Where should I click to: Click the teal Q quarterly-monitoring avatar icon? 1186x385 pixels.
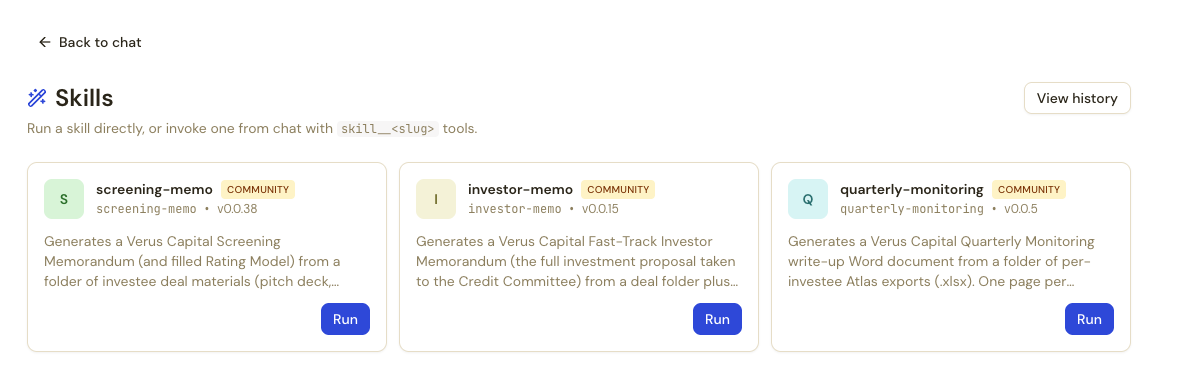808,199
